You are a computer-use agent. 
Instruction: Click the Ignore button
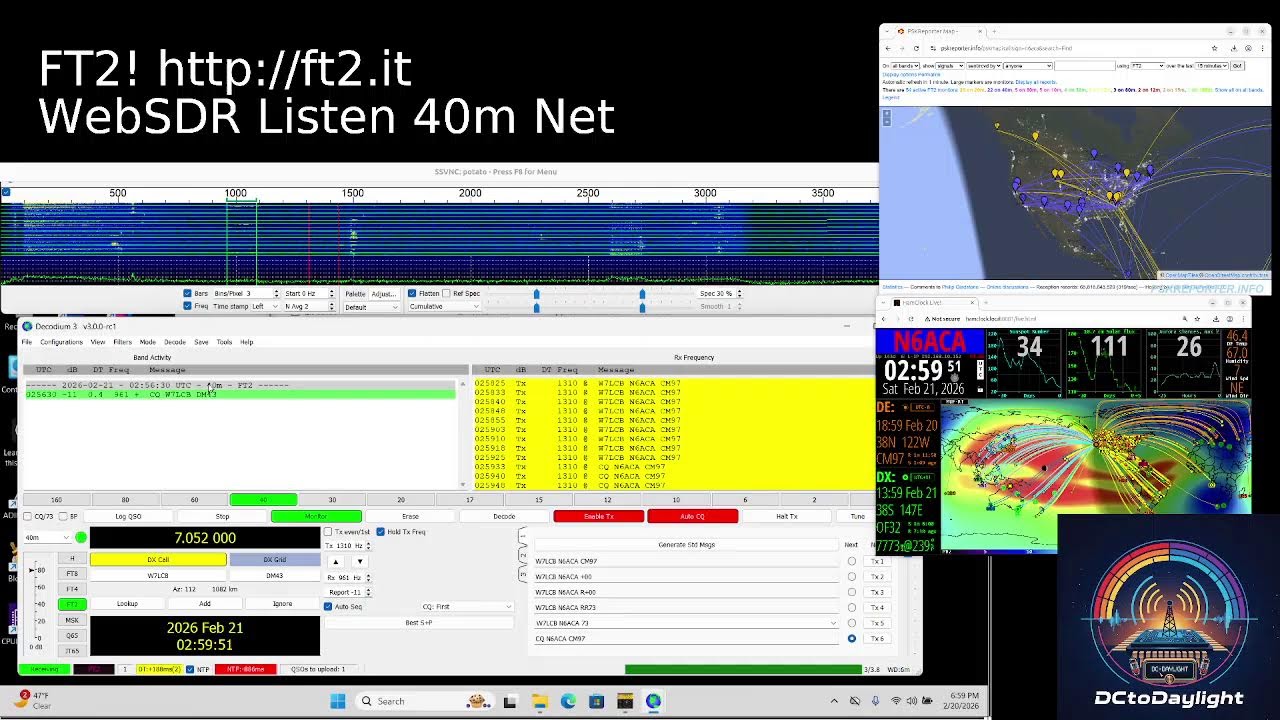283,604
